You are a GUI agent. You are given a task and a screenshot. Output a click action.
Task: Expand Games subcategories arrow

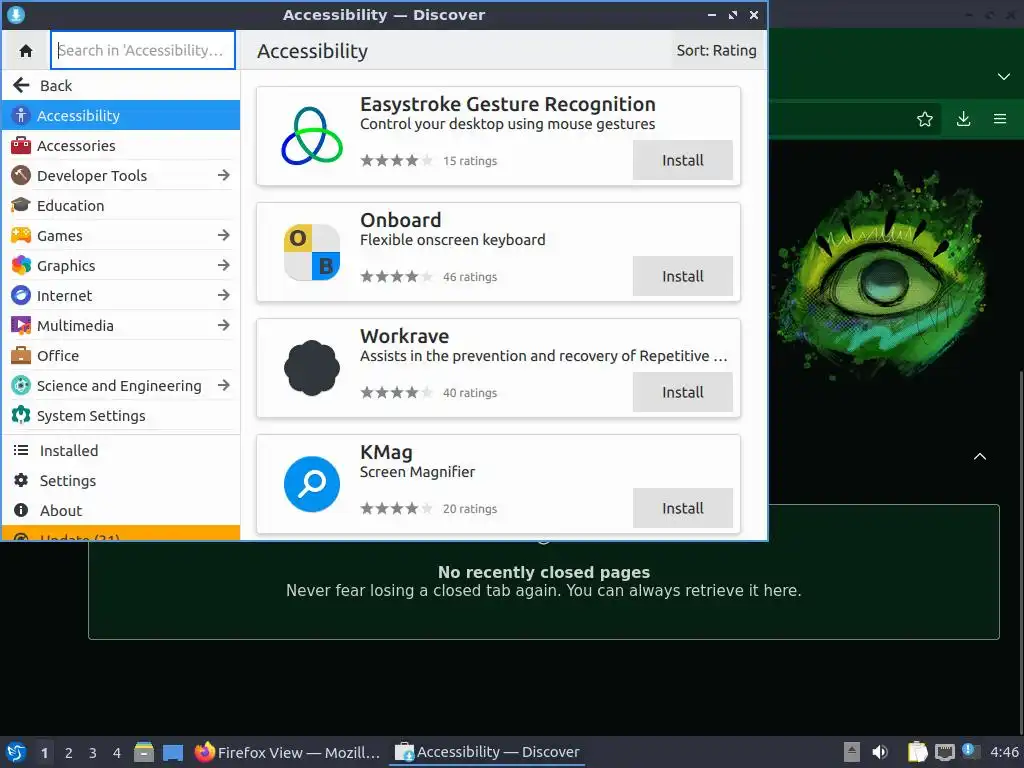coord(224,235)
